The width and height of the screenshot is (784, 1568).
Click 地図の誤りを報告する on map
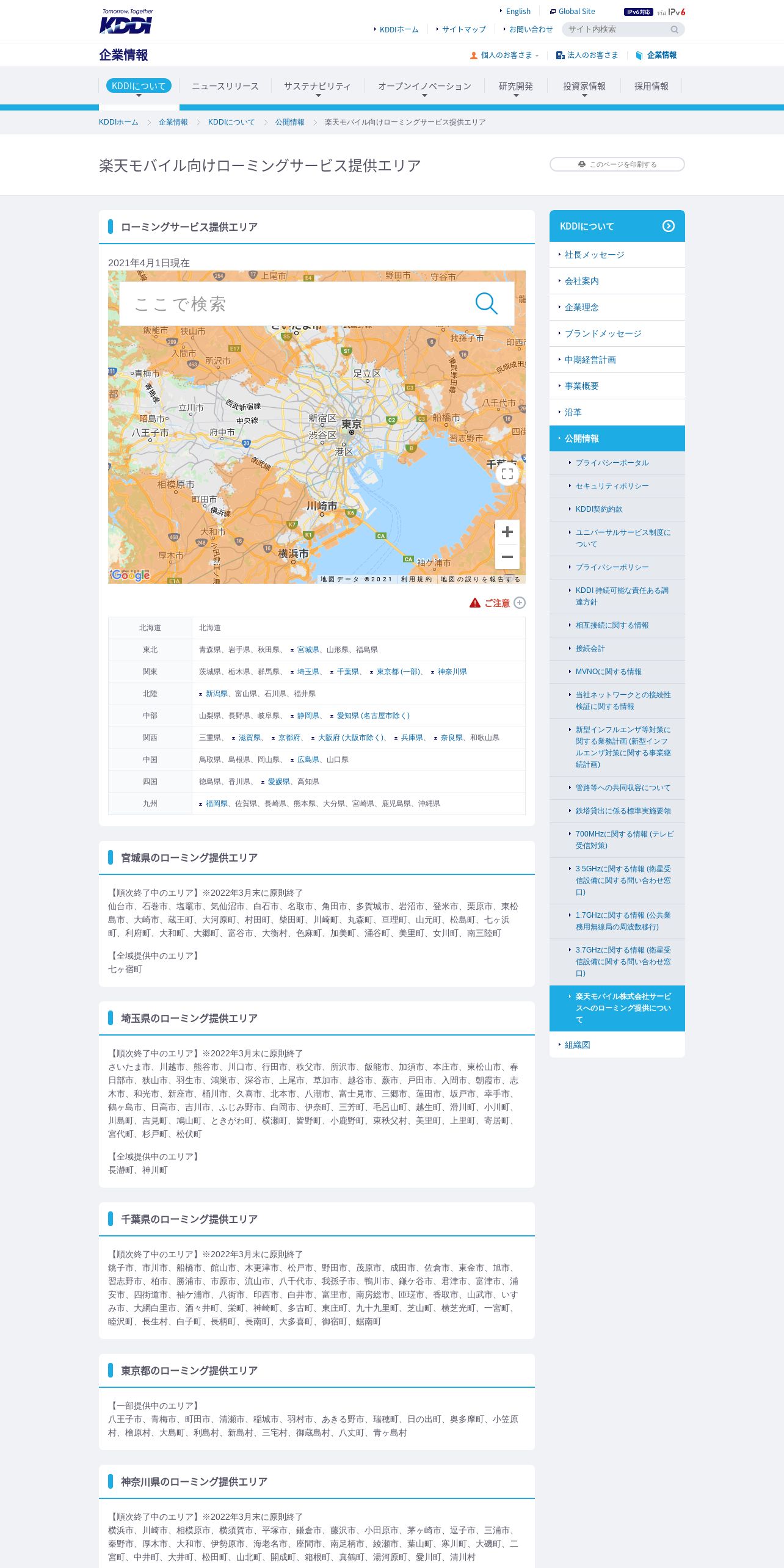(x=481, y=579)
